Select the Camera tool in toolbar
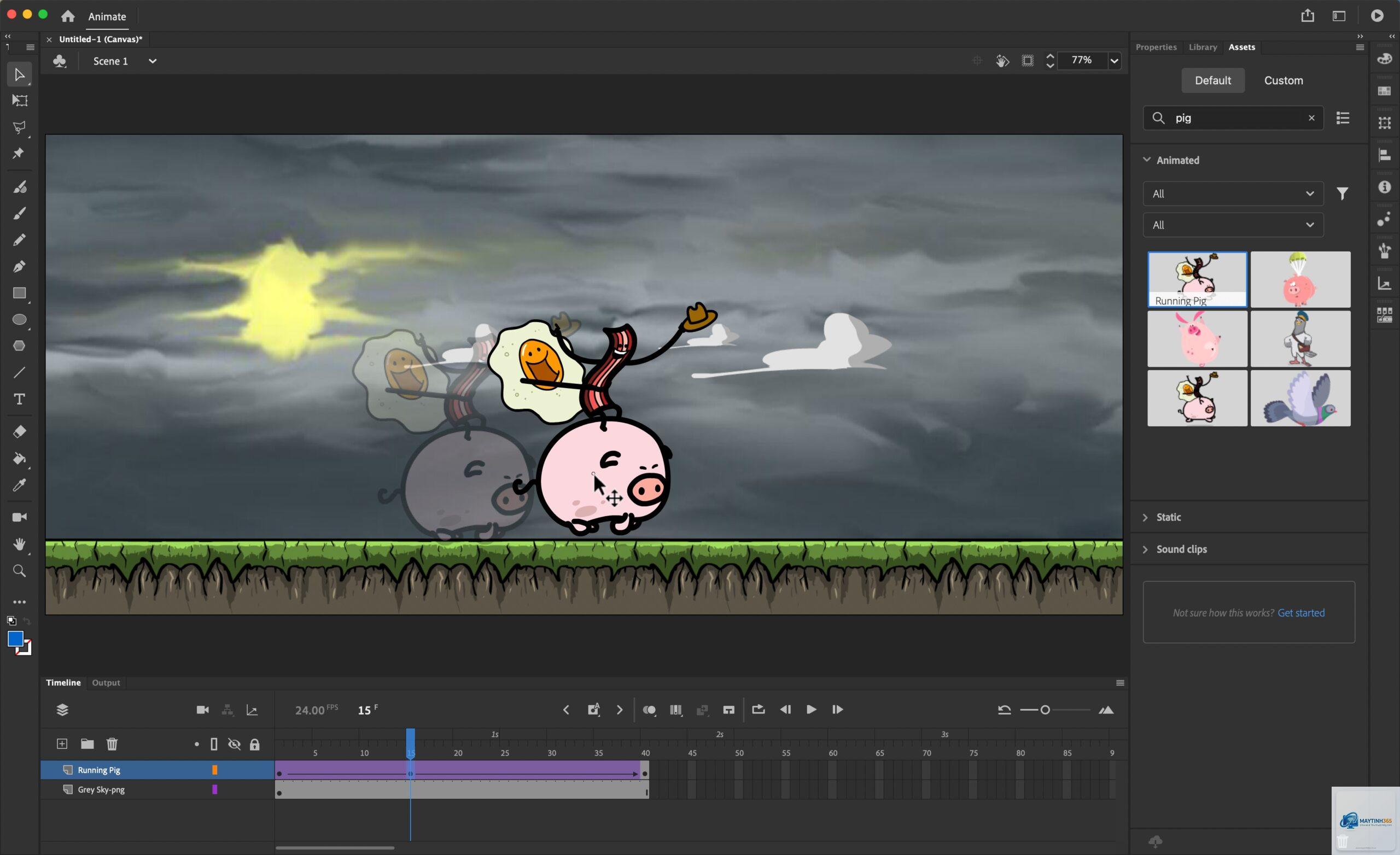 click(x=19, y=517)
